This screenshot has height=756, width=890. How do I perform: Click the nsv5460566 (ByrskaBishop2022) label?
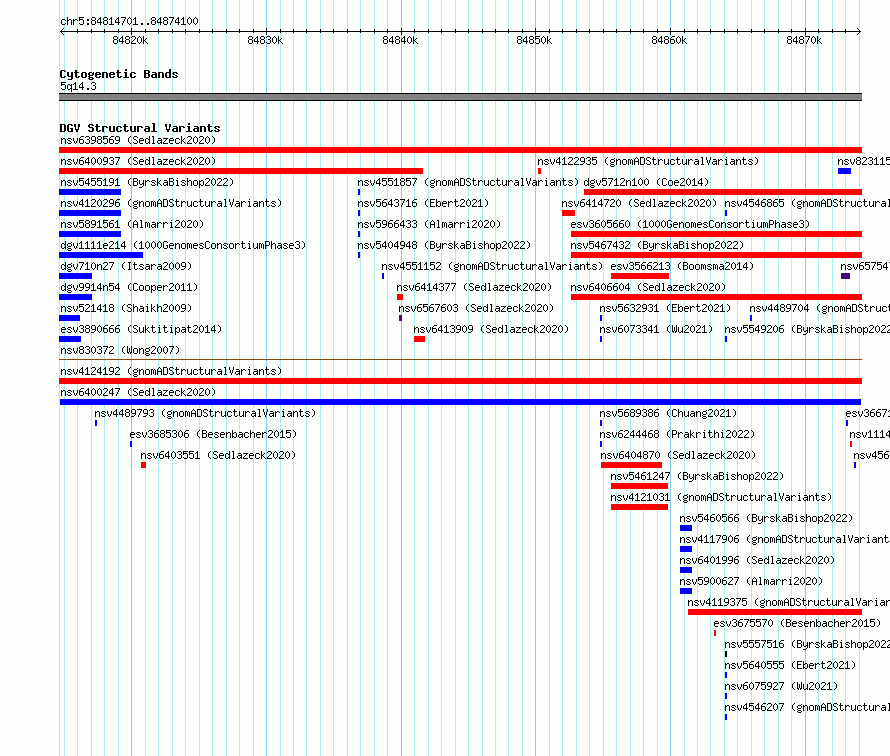(x=766, y=518)
